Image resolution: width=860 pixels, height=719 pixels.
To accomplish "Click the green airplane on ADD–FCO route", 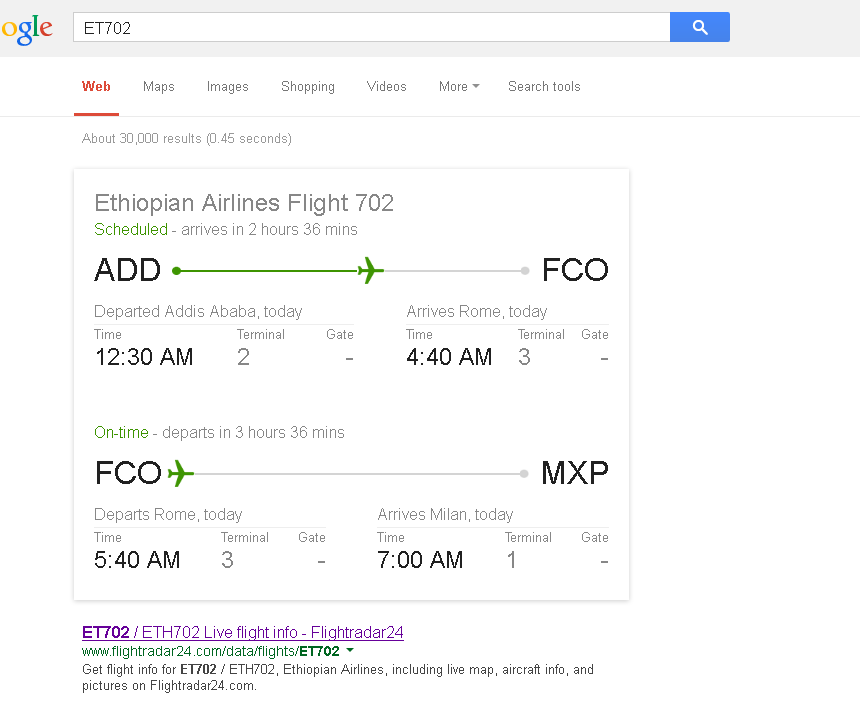I will (370, 270).
